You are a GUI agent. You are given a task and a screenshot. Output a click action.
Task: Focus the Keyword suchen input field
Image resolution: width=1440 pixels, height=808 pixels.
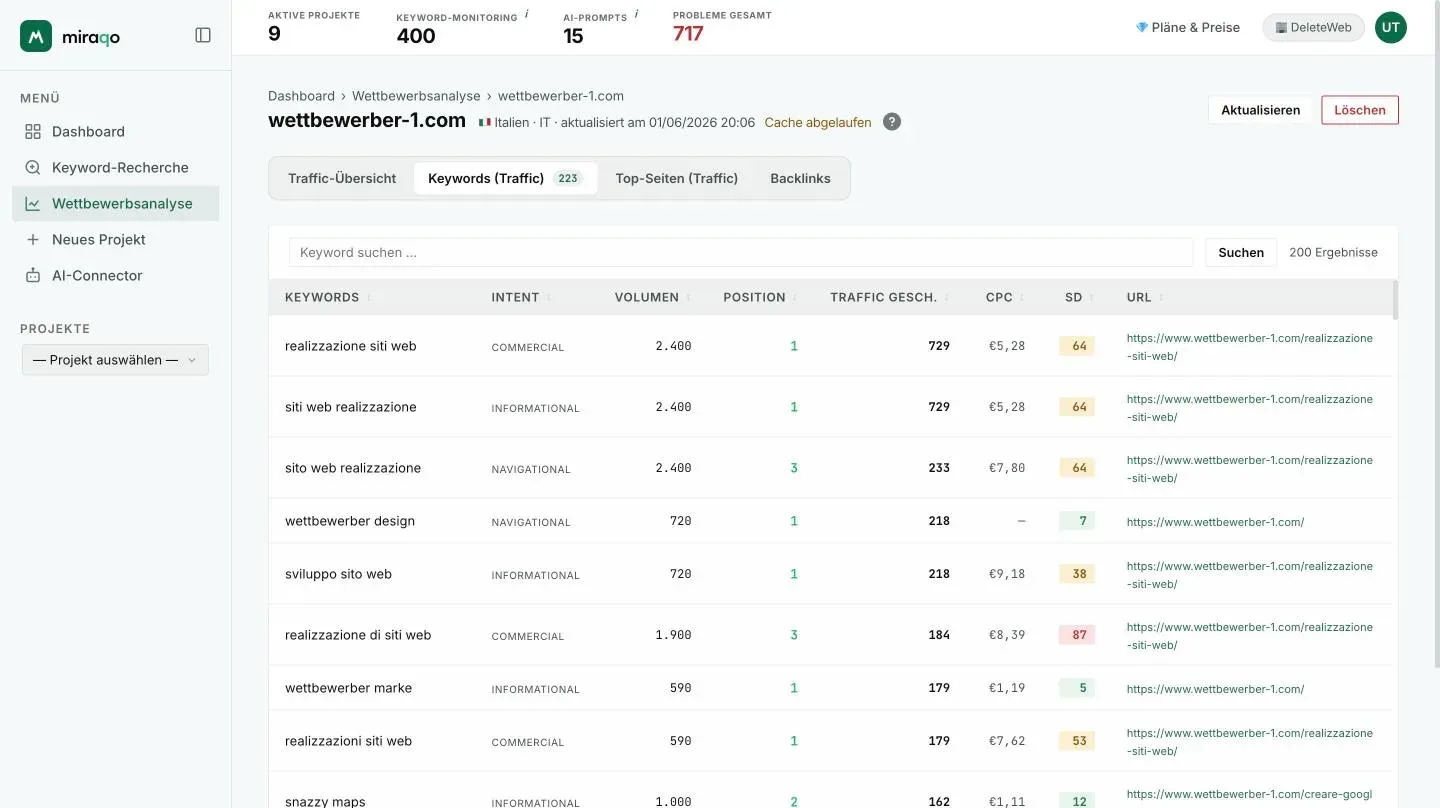[x=741, y=252]
